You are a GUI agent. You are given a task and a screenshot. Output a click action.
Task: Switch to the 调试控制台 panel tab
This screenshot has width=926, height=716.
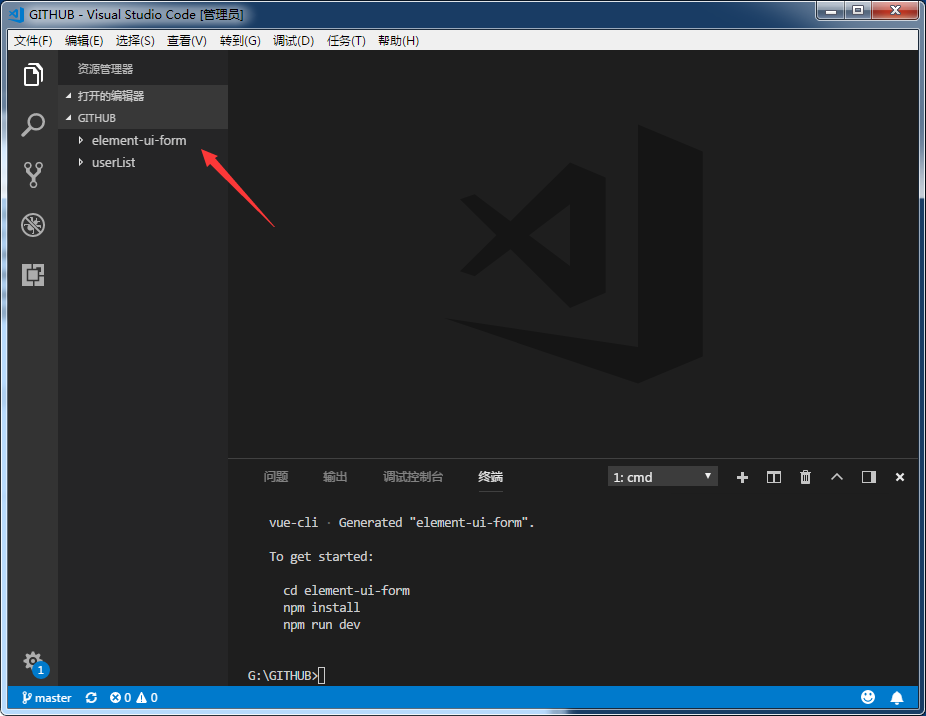[x=413, y=477]
